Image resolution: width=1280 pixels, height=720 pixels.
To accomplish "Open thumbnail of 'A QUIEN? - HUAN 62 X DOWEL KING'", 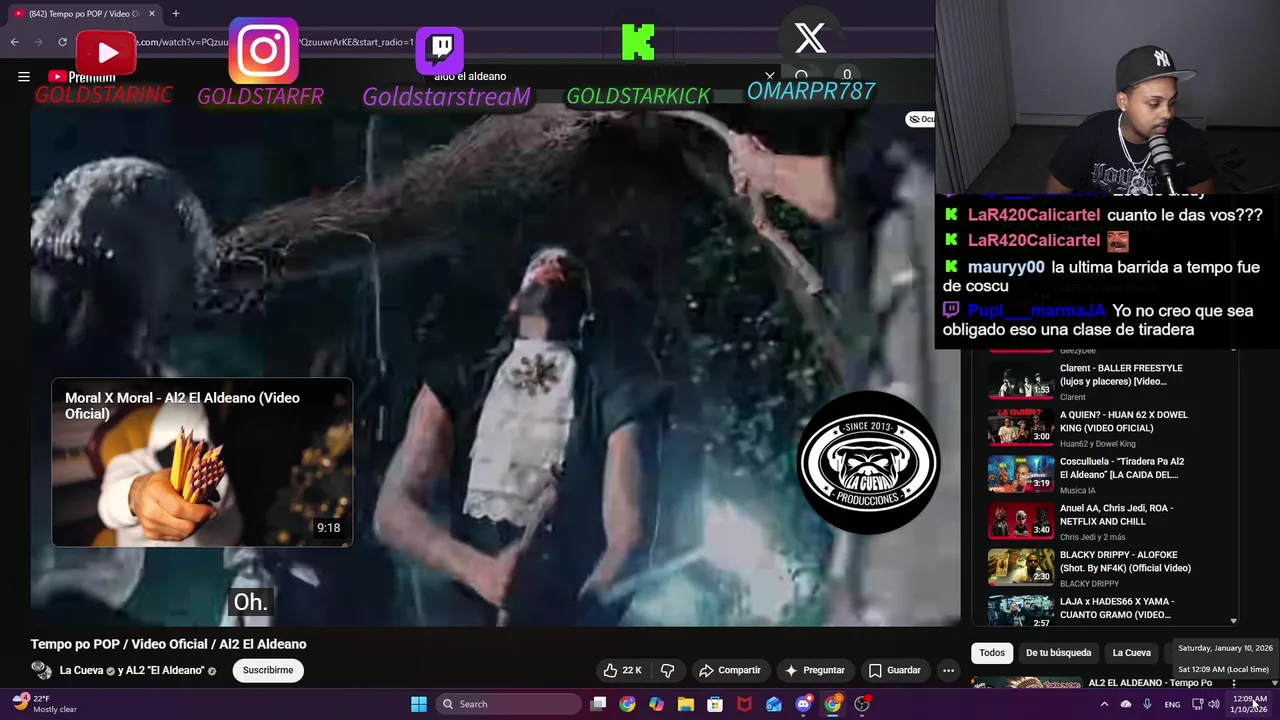I will click(x=1021, y=428).
